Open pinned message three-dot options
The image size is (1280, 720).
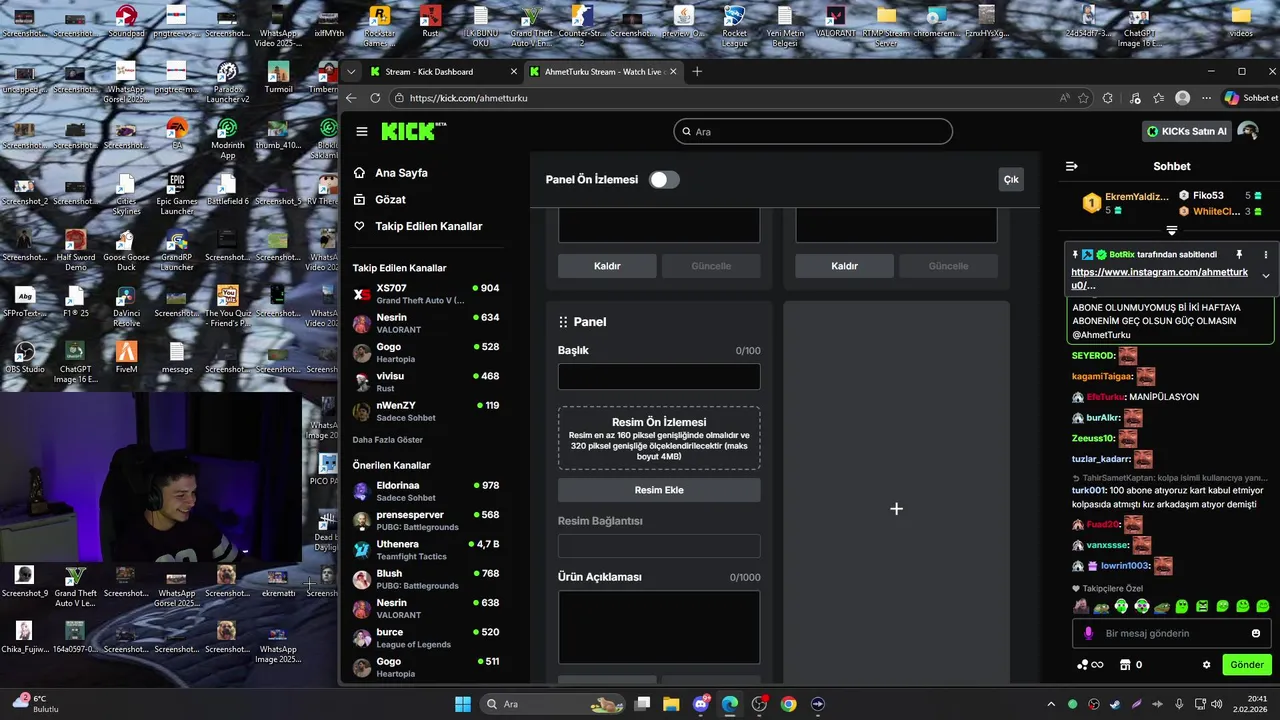[1265, 254]
